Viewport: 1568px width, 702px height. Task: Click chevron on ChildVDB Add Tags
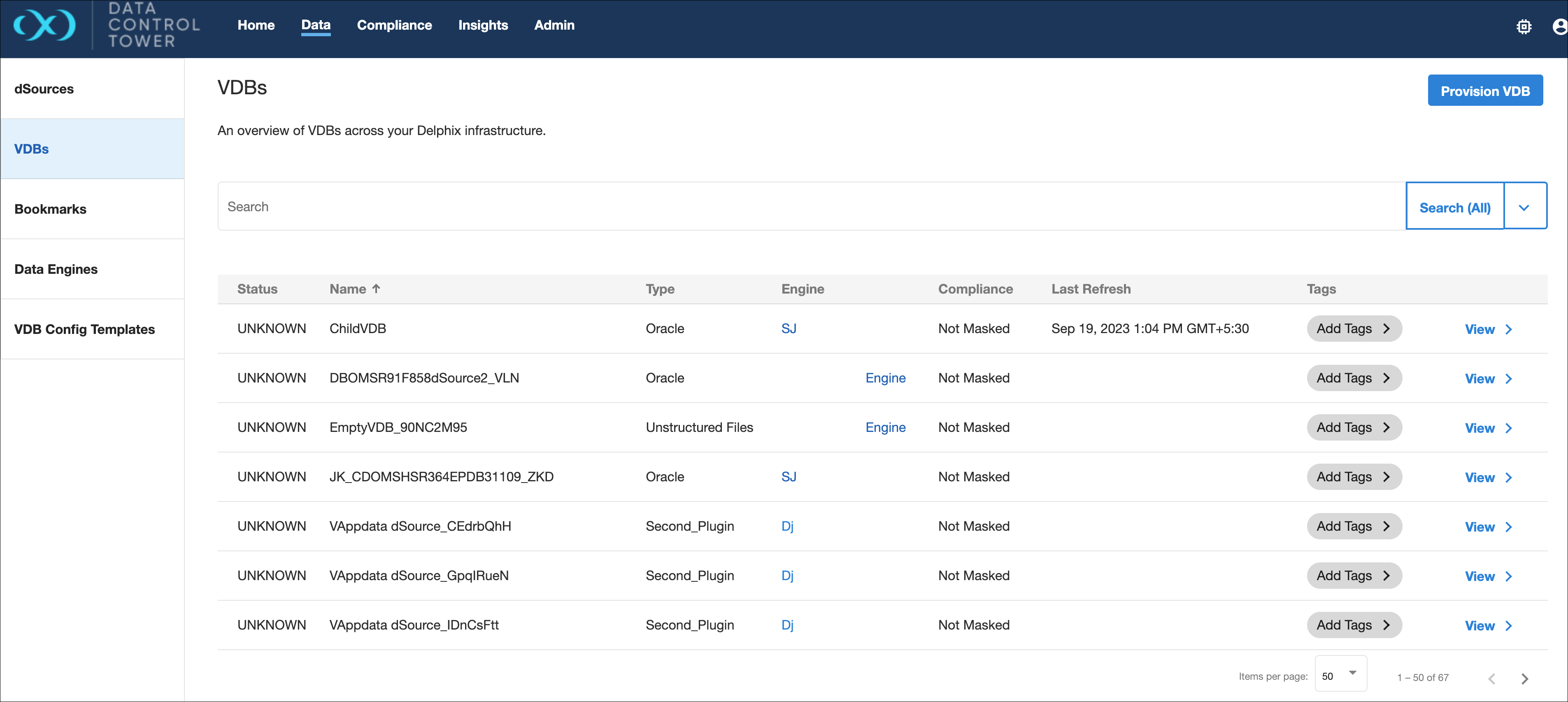click(1387, 329)
